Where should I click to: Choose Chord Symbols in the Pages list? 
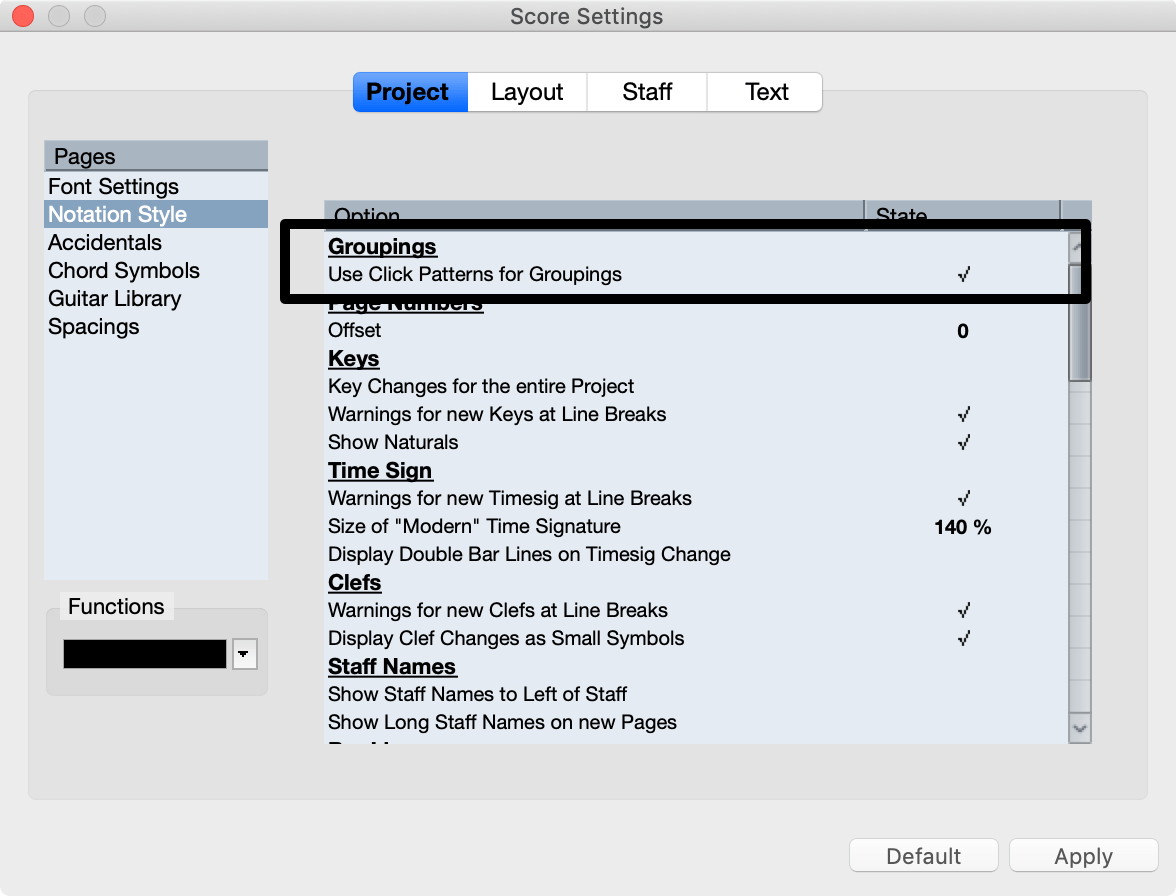pyautogui.click(x=124, y=271)
